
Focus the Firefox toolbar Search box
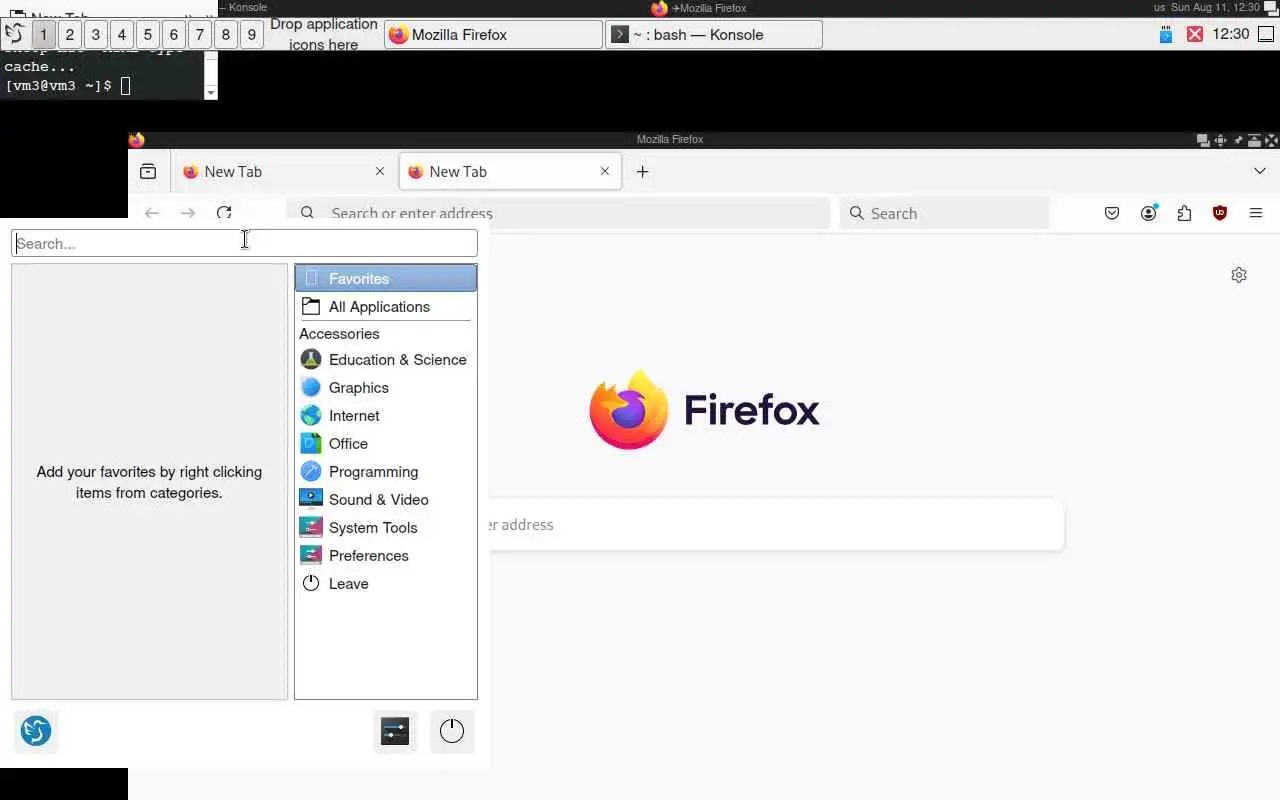coord(944,213)
